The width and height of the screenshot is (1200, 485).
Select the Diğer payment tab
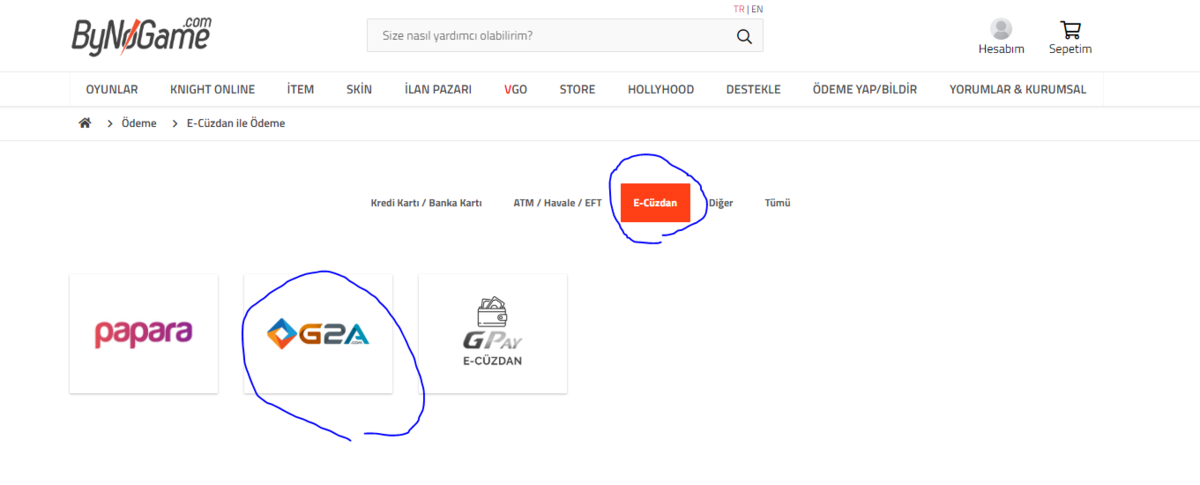[721, 202]
